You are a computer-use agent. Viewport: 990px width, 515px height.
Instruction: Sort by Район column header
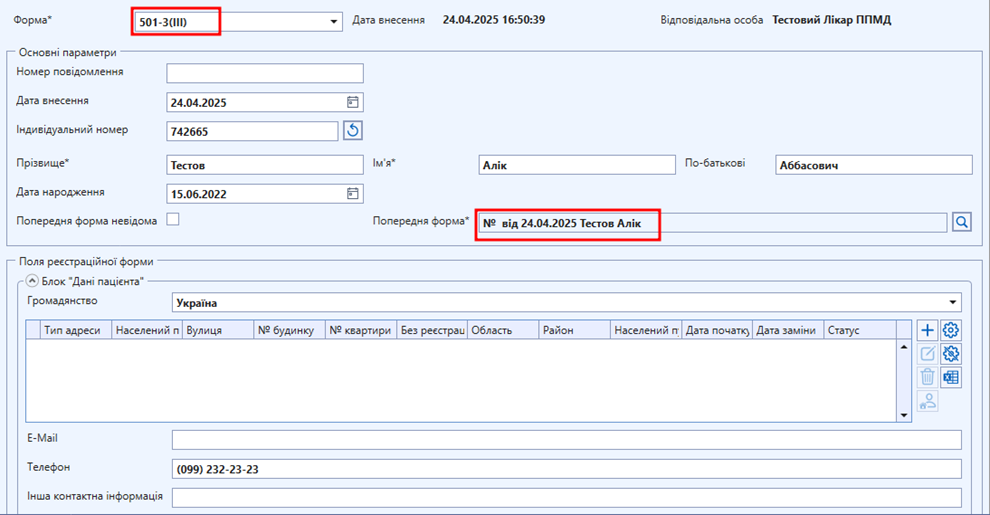tap(575, 330)
